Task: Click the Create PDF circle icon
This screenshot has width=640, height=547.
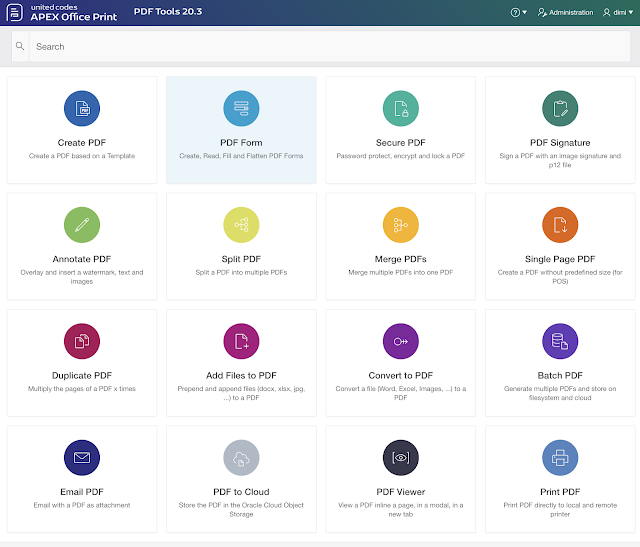Action: [x=82, y=108]
